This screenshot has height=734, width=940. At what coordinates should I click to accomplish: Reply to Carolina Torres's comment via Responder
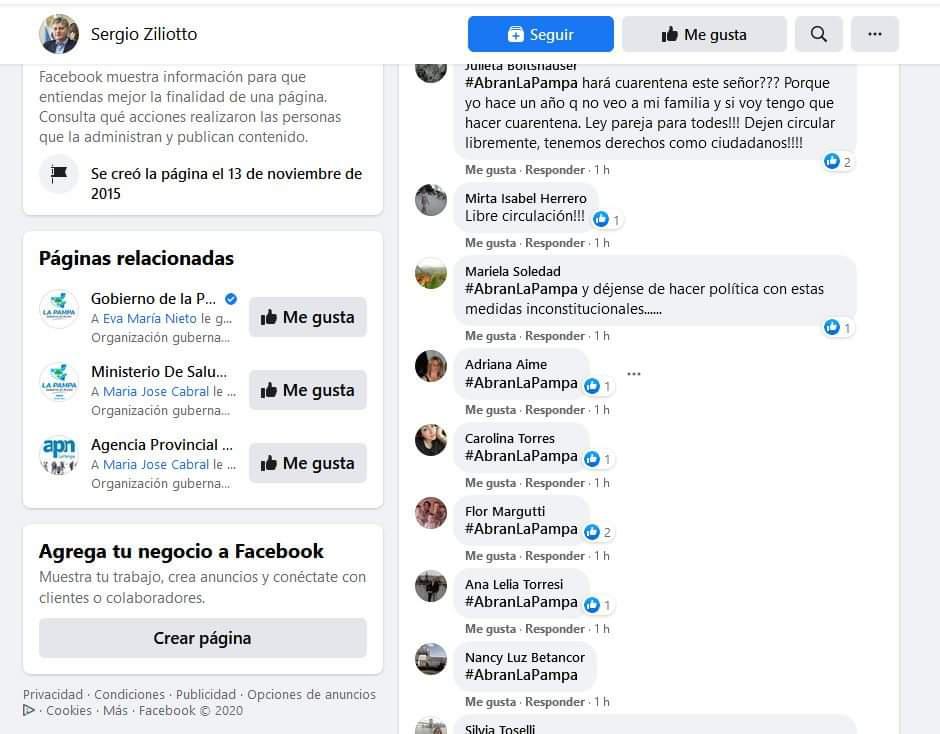(555, 483)
